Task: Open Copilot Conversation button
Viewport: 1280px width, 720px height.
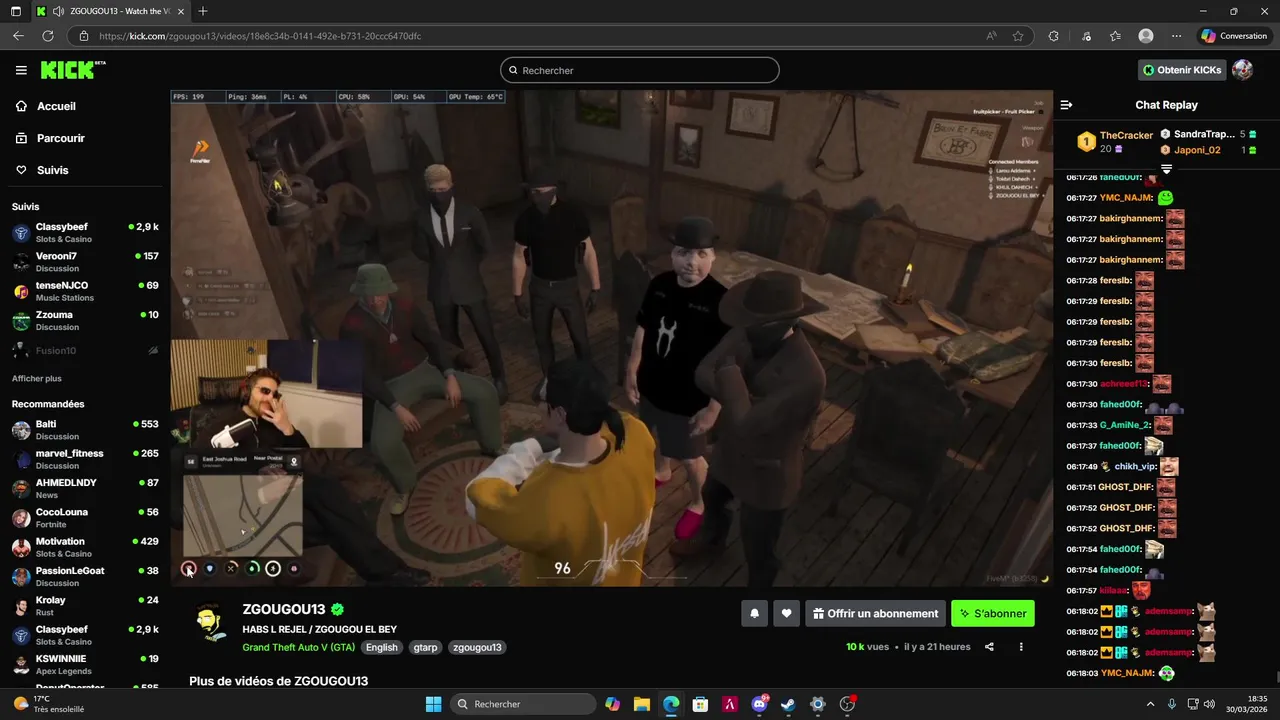Action: [x=1234, y=36]
